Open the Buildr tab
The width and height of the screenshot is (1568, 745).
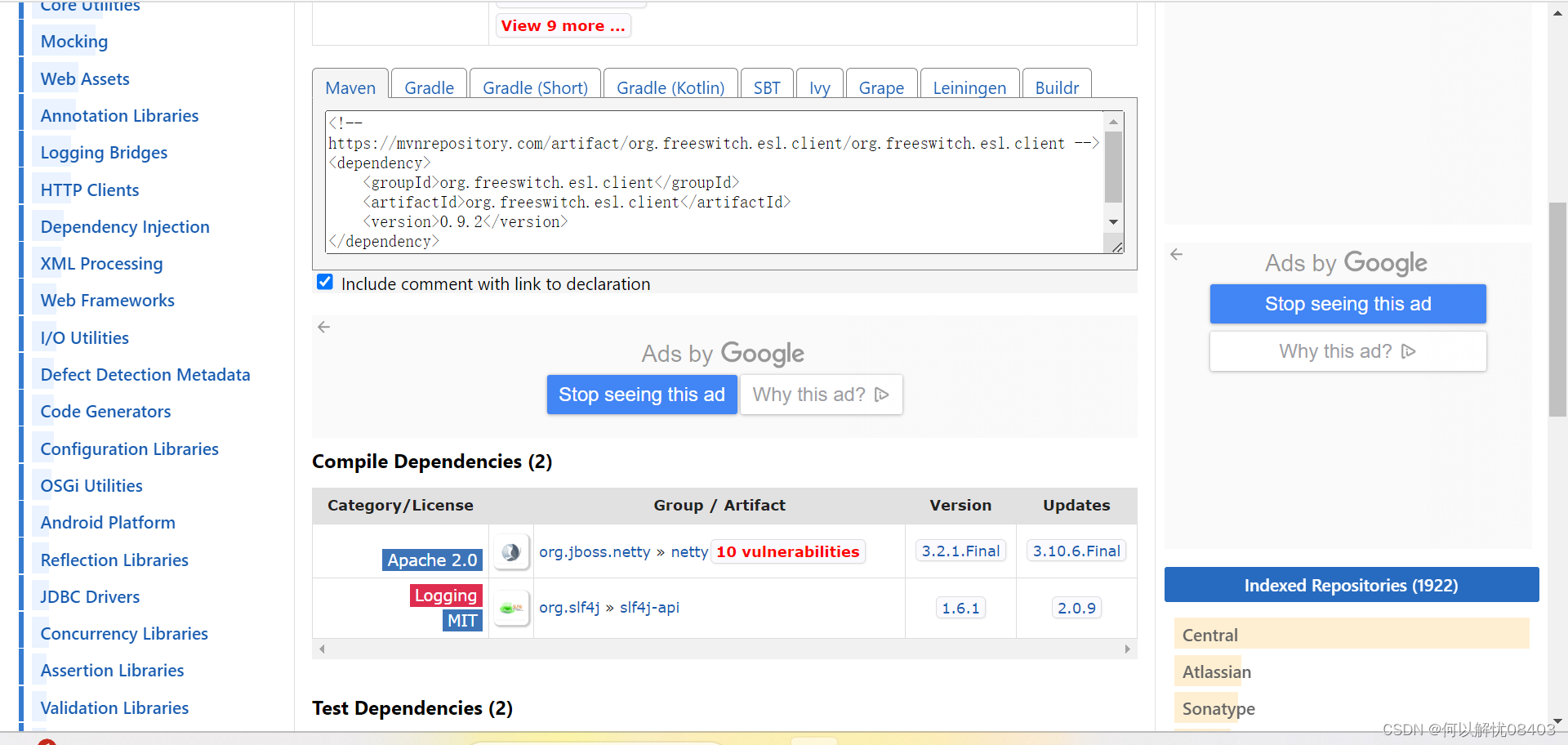[x=1057, y=87]
